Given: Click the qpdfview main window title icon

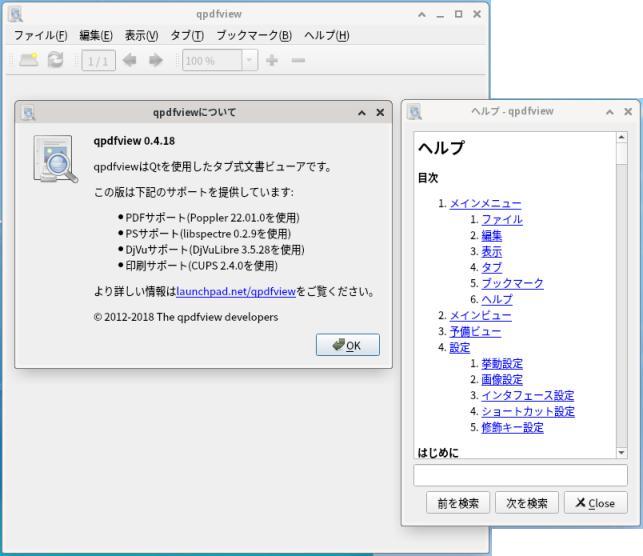Looking at the screenshot, I should 16,14.
